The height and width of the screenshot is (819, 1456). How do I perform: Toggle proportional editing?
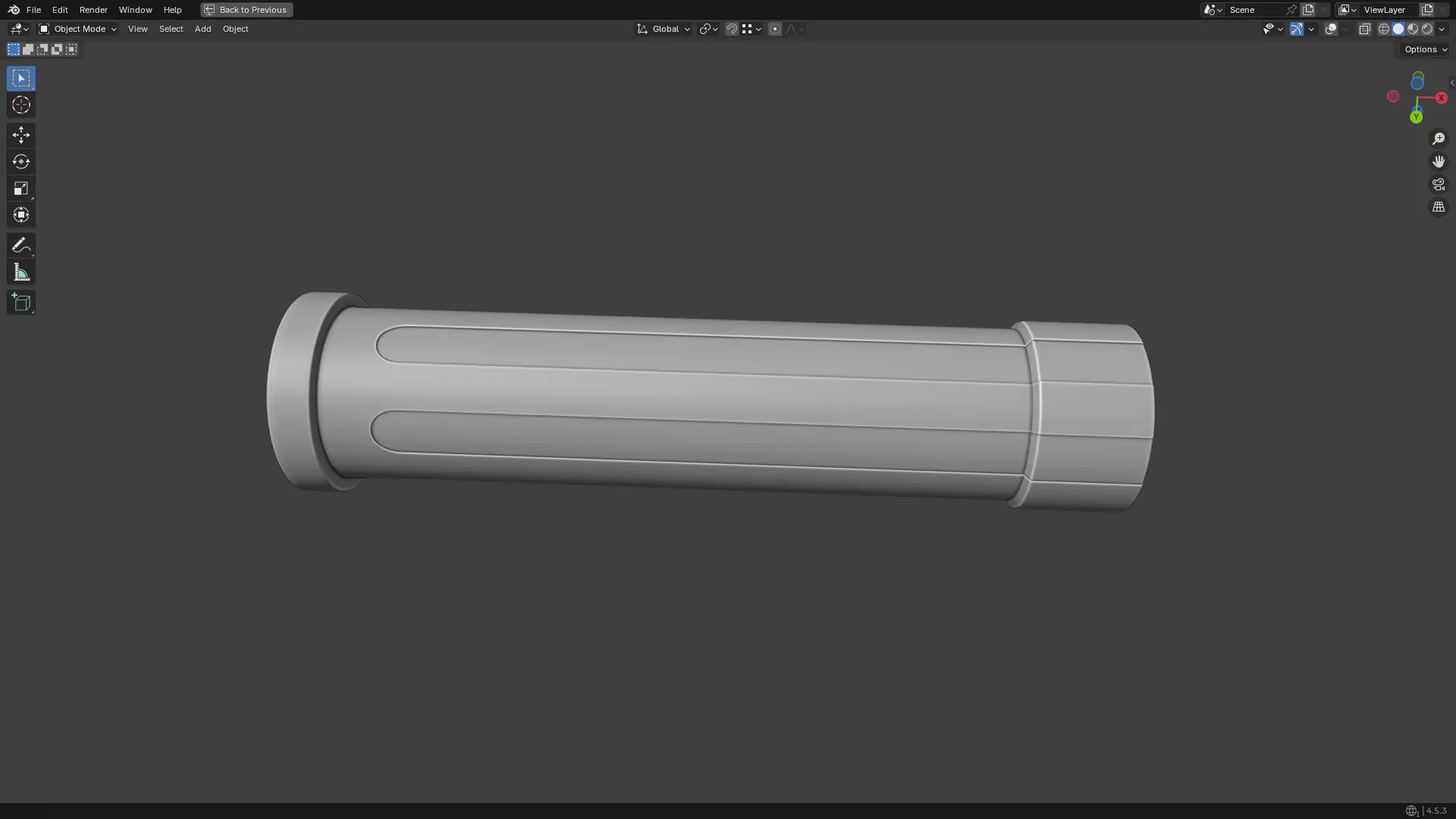[x=775, y=29]
